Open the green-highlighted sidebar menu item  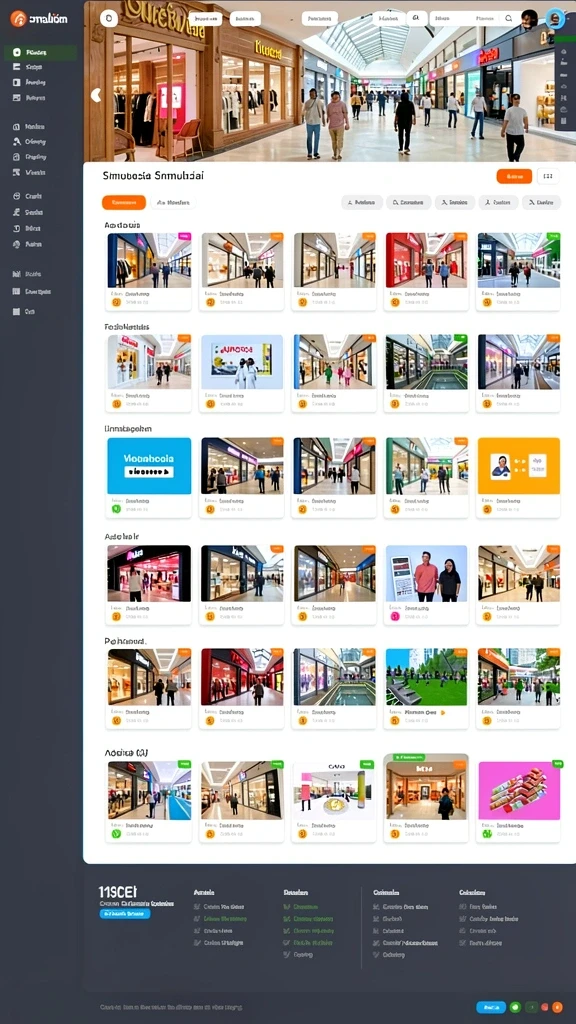tap(40, 52)
